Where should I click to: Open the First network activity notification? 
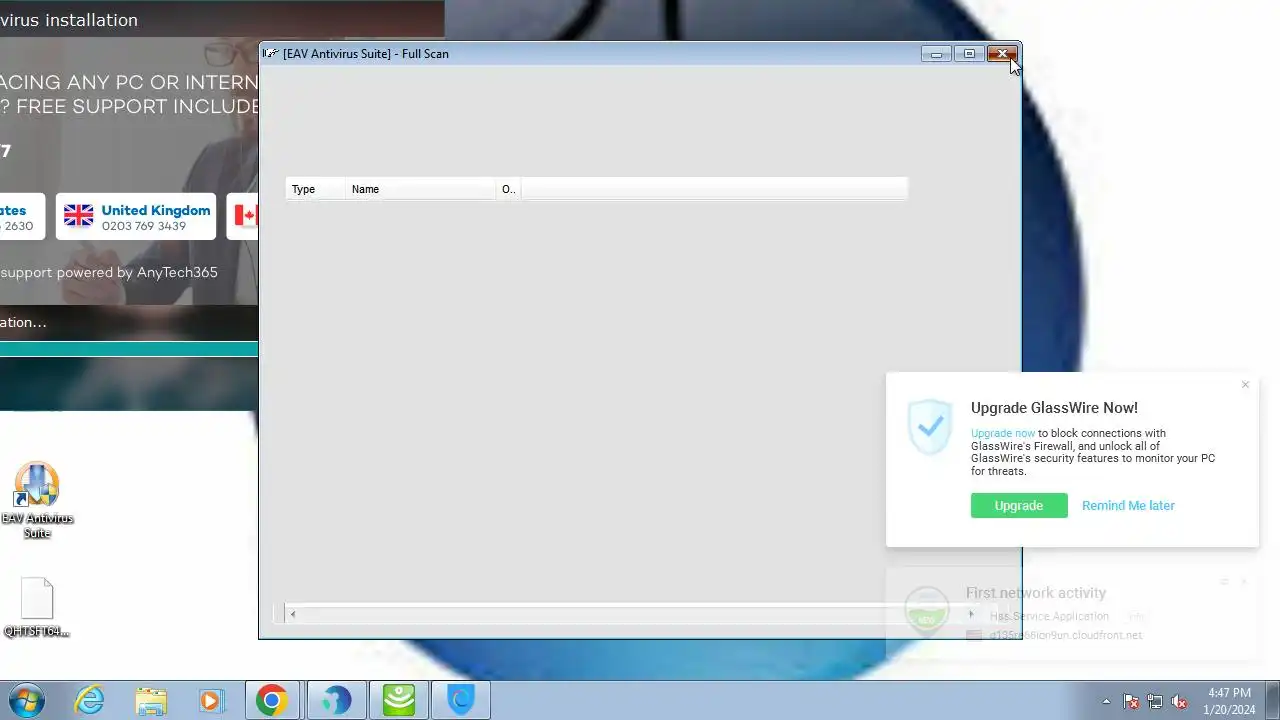click(1072, 613)
